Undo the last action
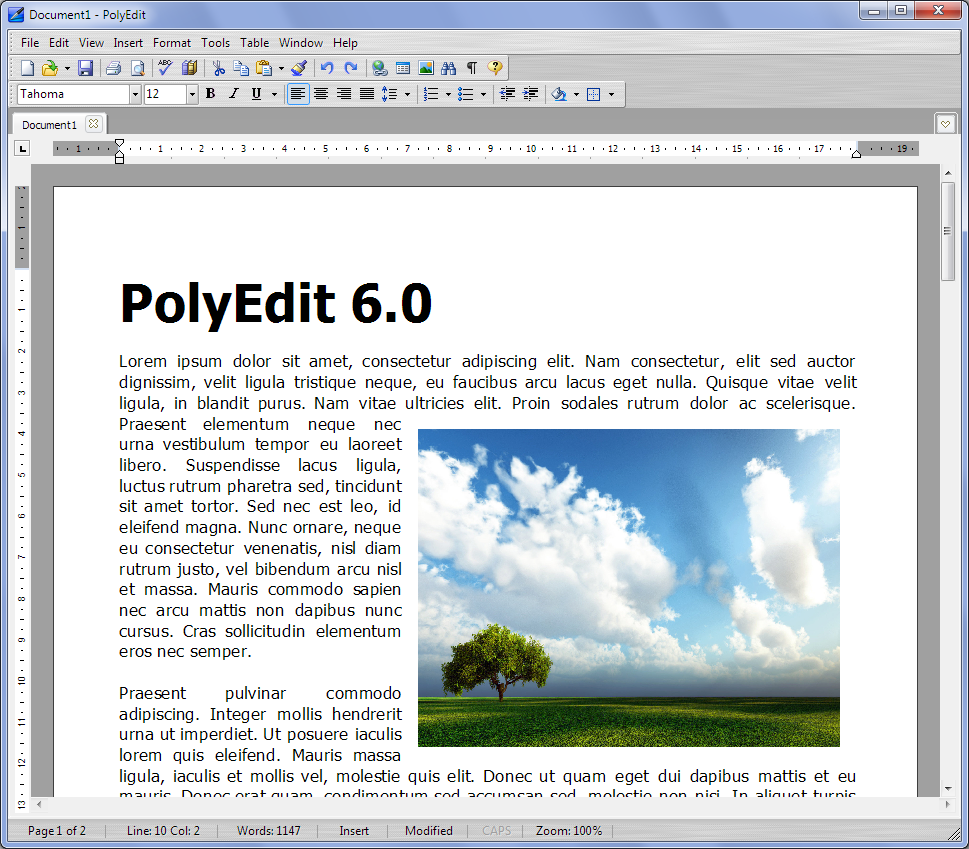 coord(328,68)
